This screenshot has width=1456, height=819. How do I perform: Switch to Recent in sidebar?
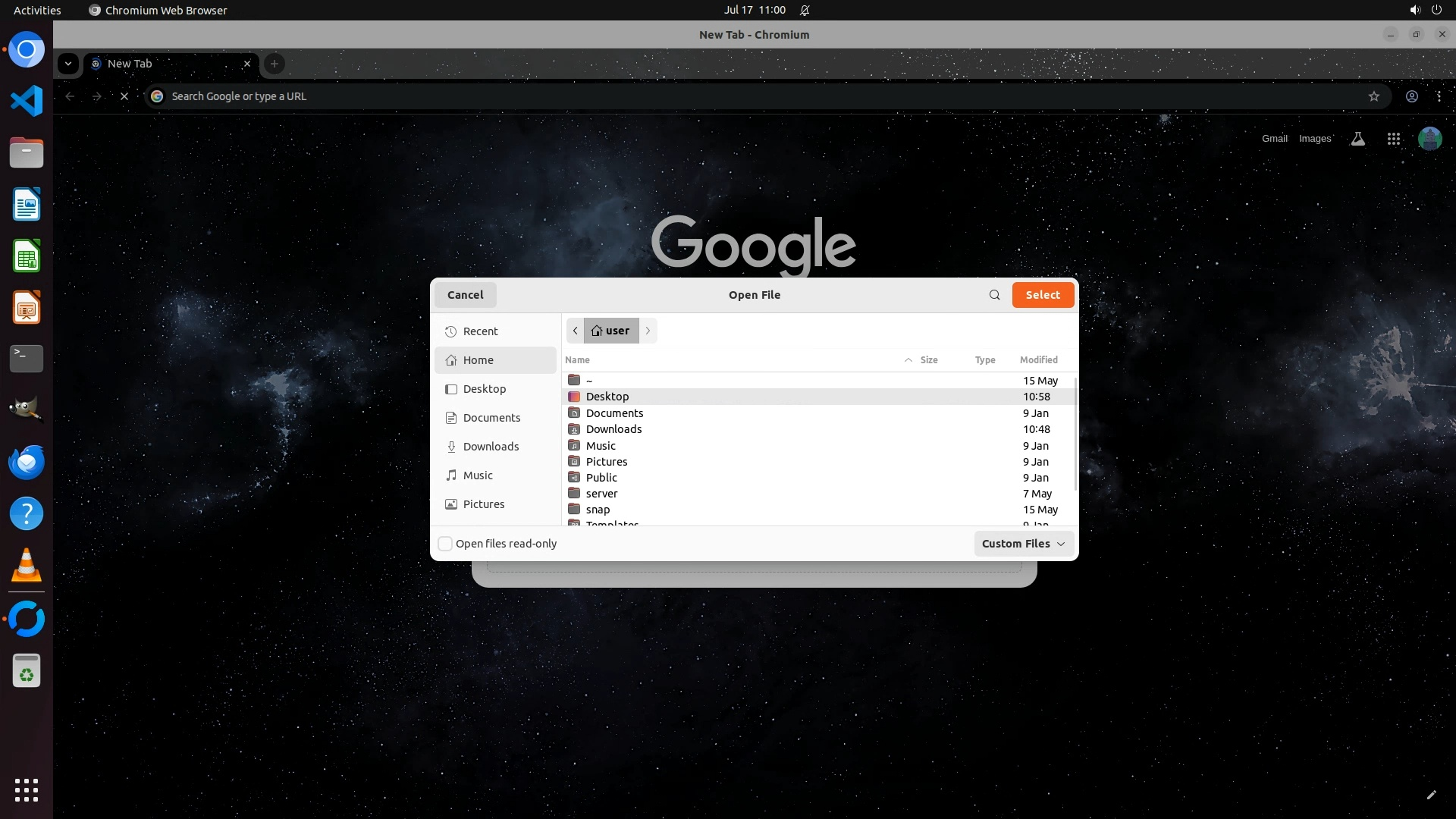[x=480, y=331]
